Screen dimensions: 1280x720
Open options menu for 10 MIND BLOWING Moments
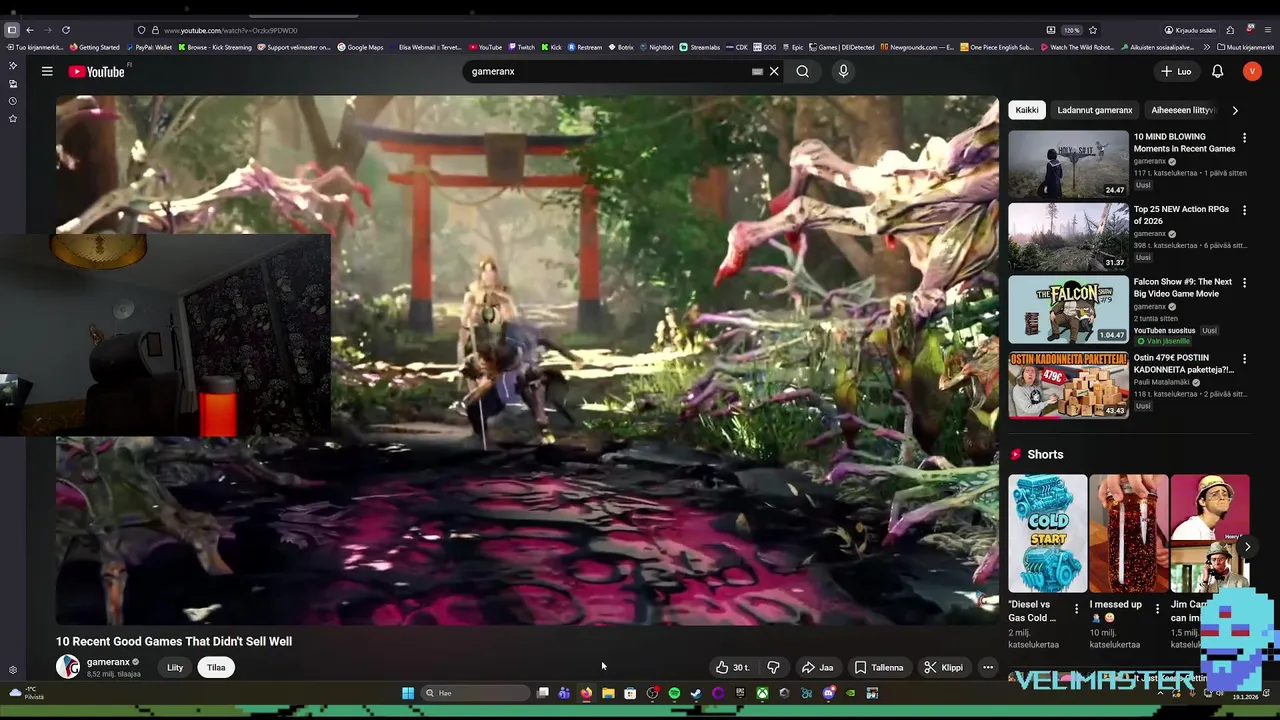[1244, 137]
